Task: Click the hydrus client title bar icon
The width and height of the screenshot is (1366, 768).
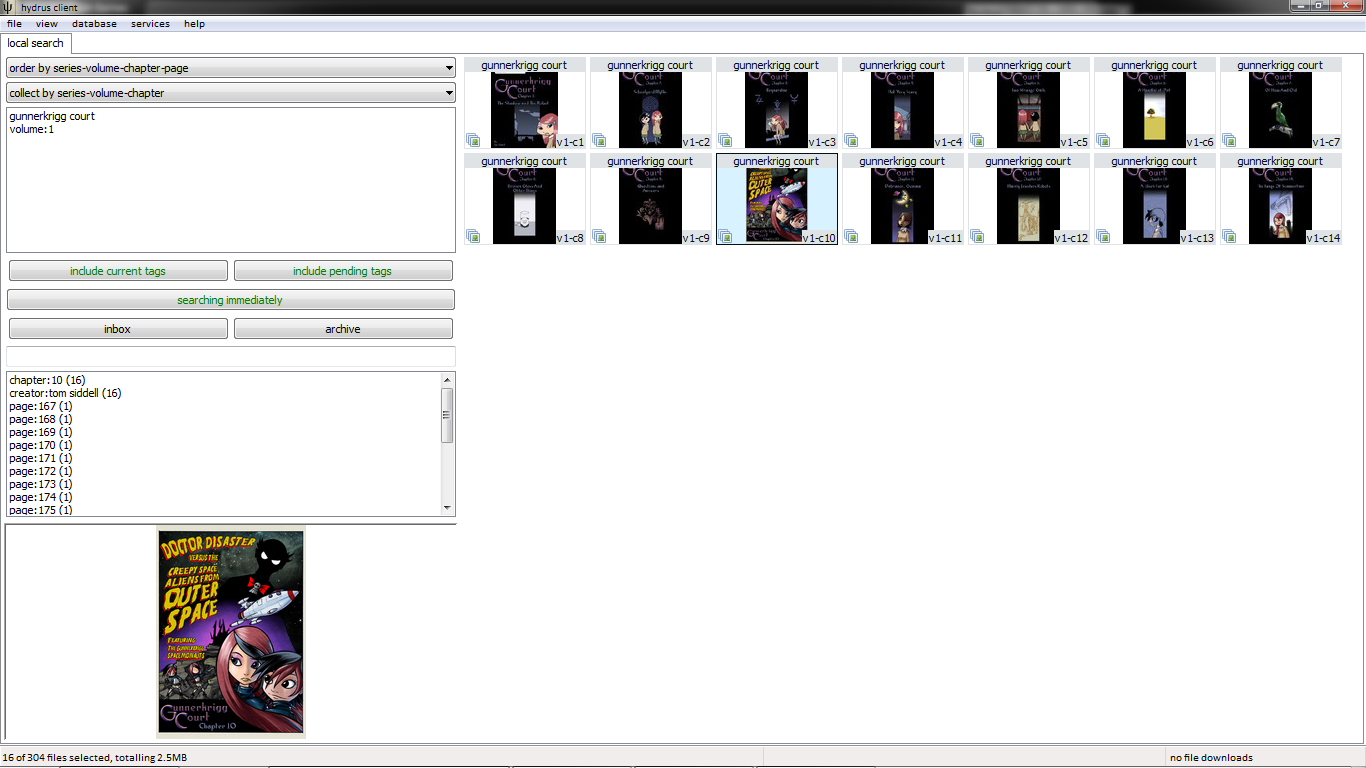Action: (x=8, y=7)
